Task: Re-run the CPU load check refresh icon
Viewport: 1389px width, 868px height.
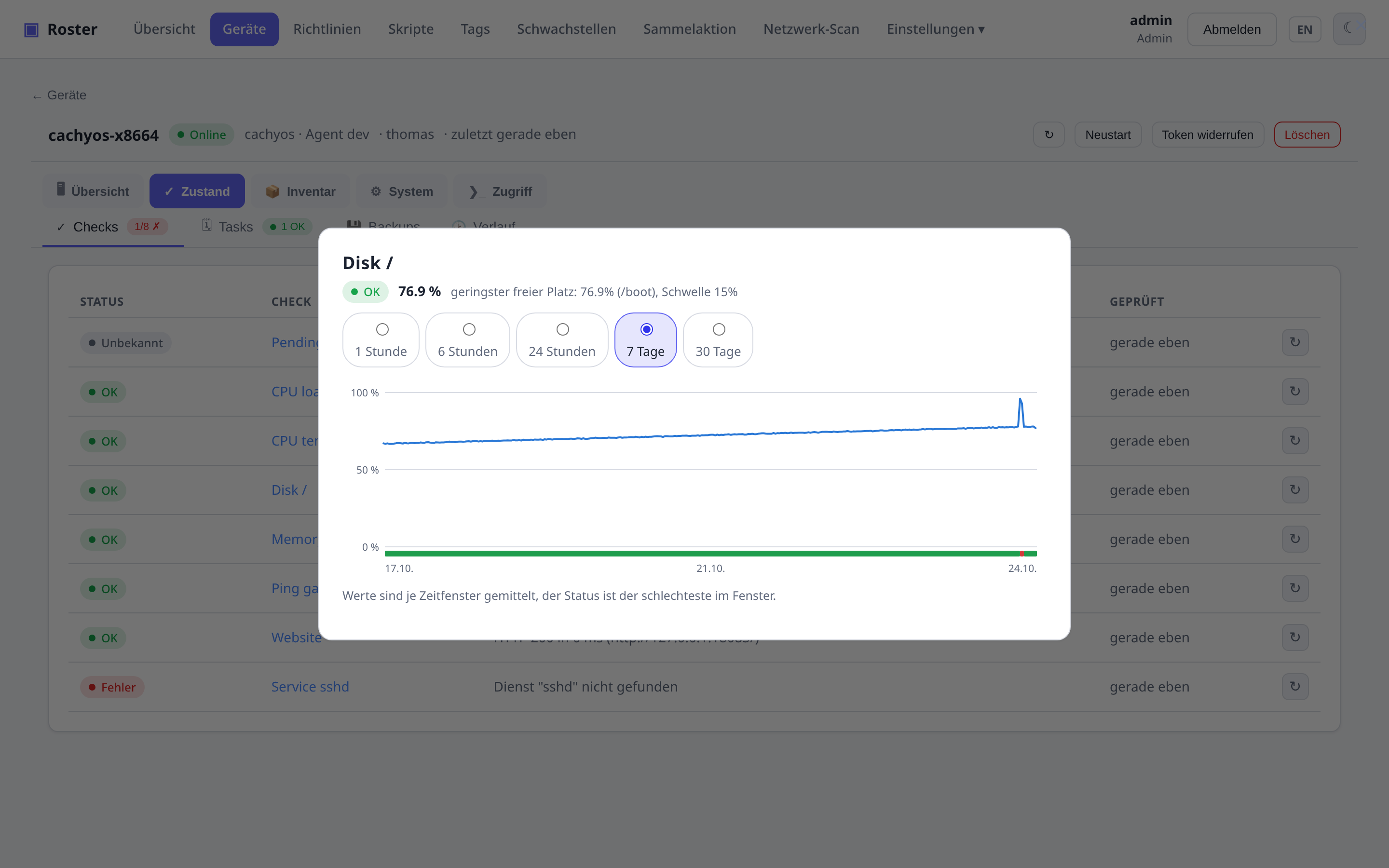Action: click(1295, 392)
